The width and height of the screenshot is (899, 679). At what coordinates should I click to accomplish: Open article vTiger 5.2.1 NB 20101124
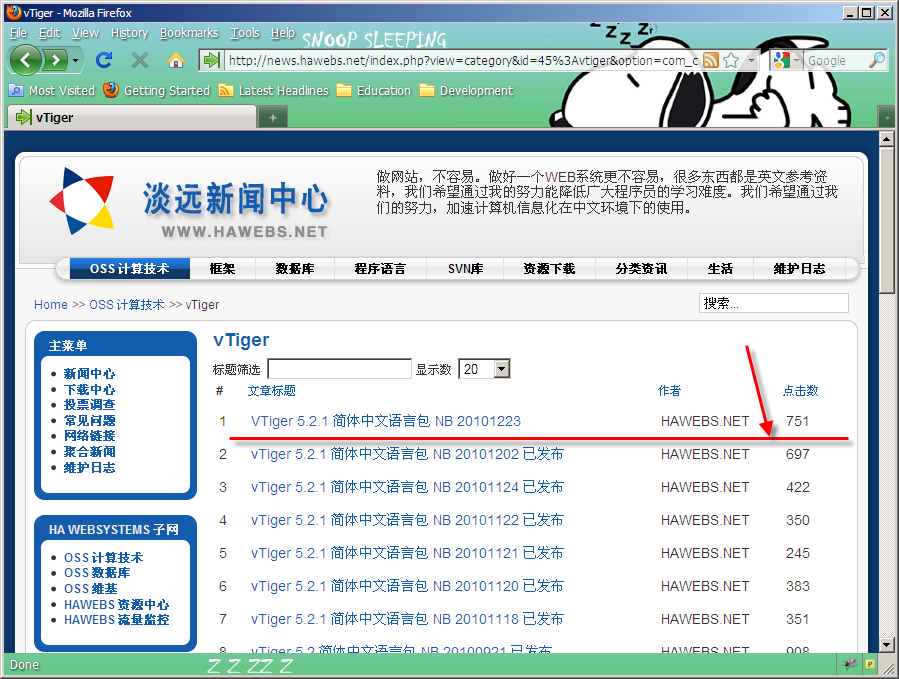coord(407,487)
